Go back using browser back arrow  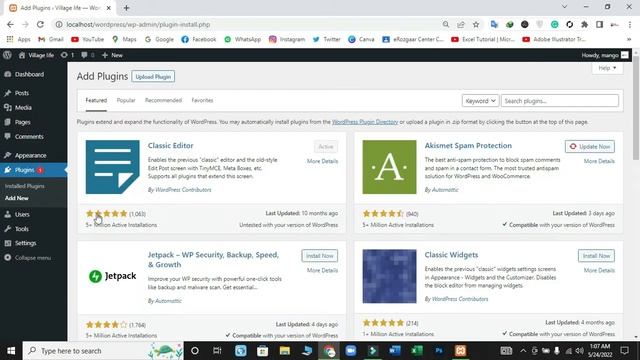(x=10, y=24)
